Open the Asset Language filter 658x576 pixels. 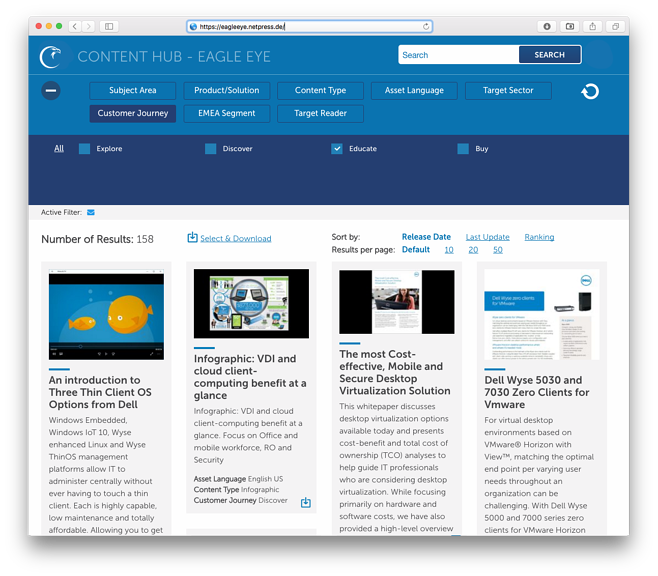(x=414, y=91)
